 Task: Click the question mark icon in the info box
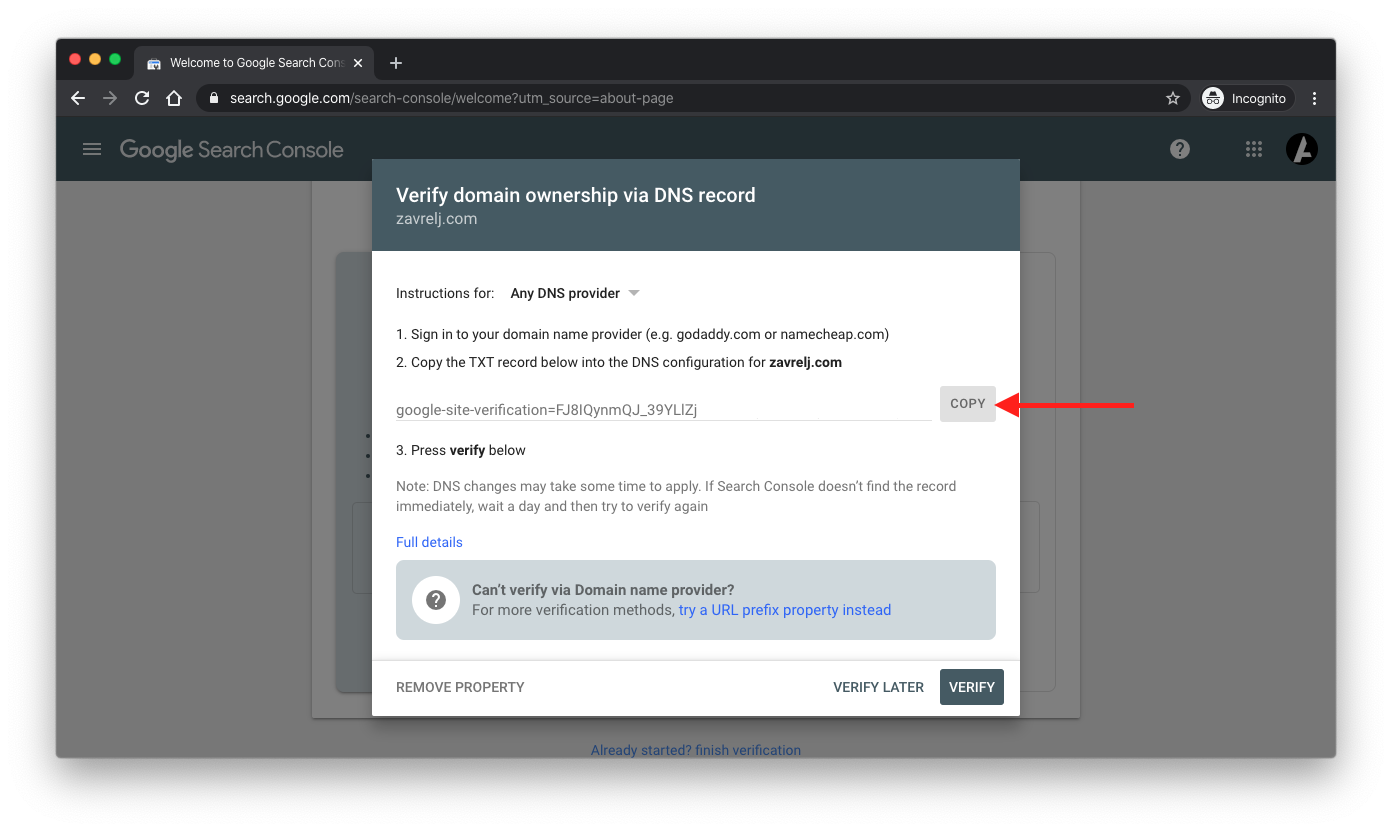pyautogui.click(x=435, y=600)
